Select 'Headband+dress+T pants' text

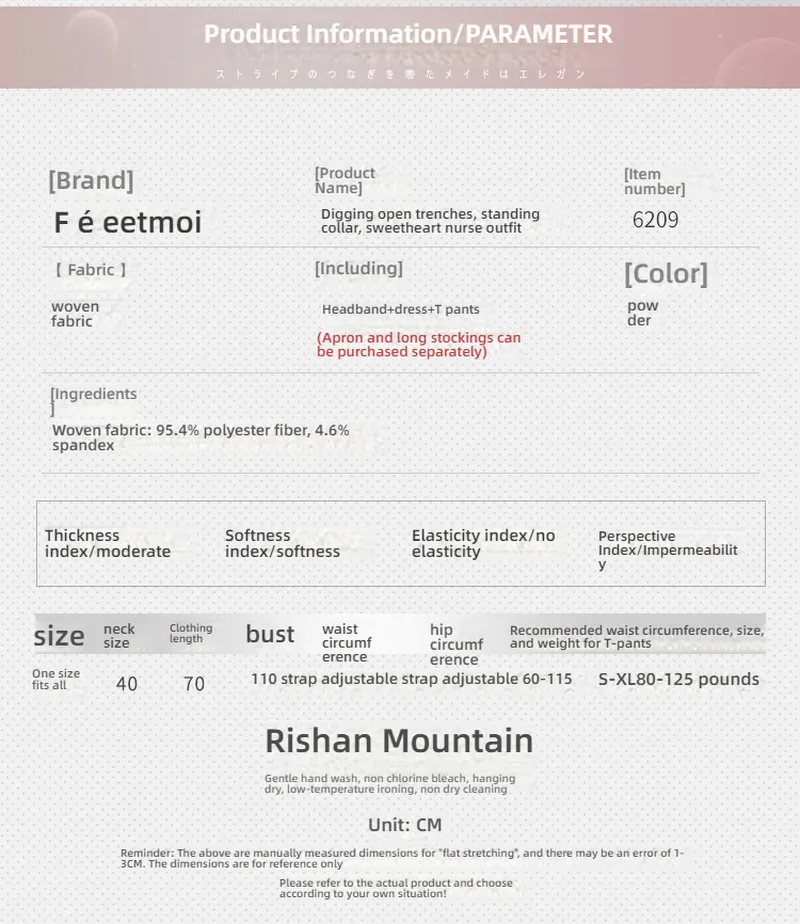click(401, 309)
